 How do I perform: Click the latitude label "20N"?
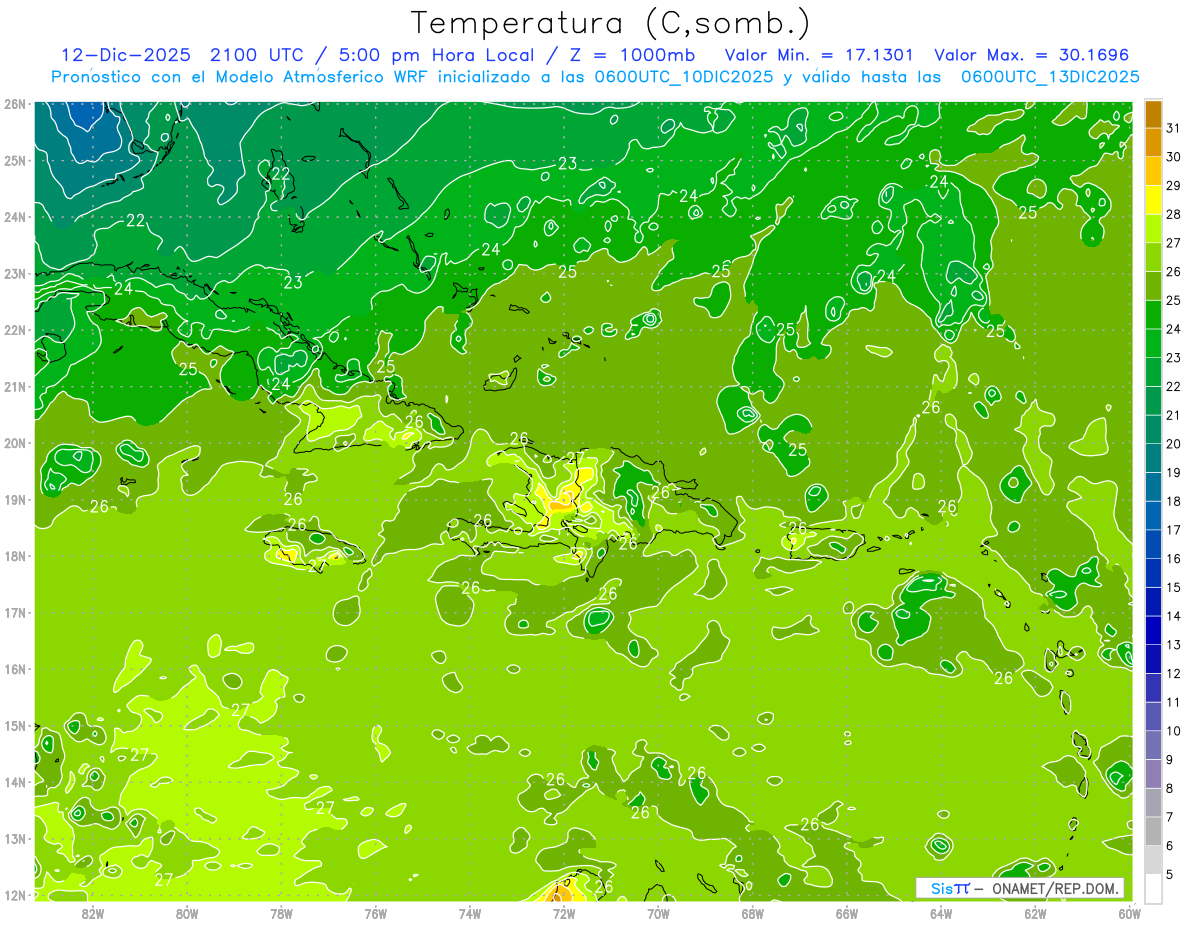(x=14, y=443)
